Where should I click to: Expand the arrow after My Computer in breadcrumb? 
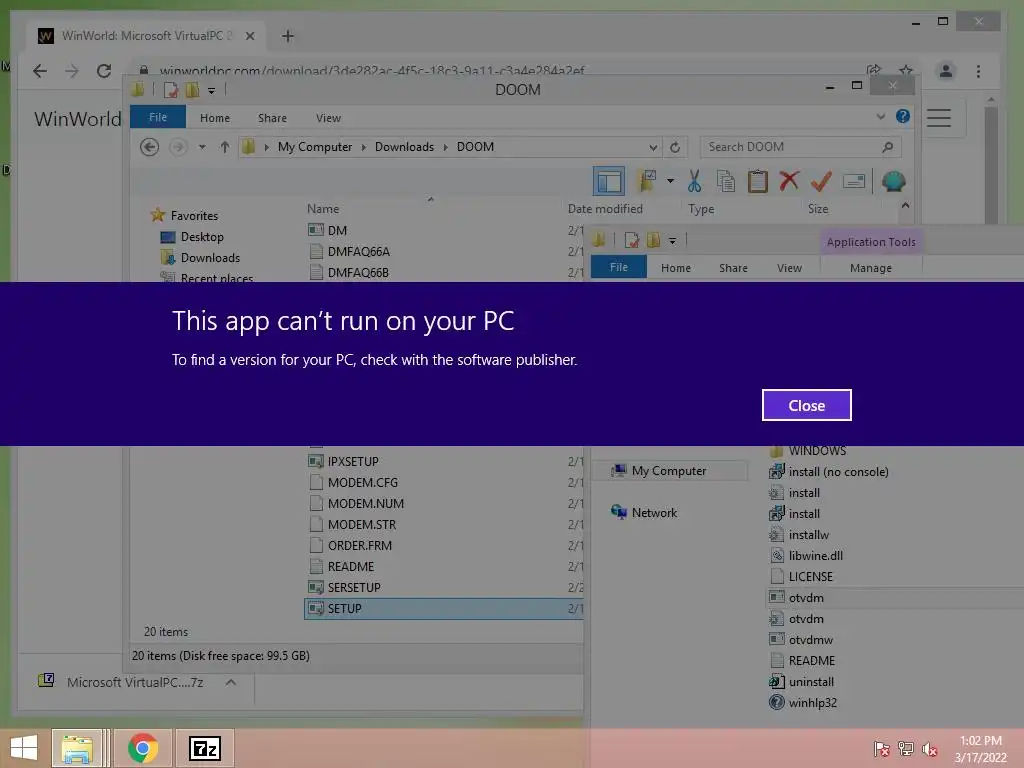pos(364,147)
